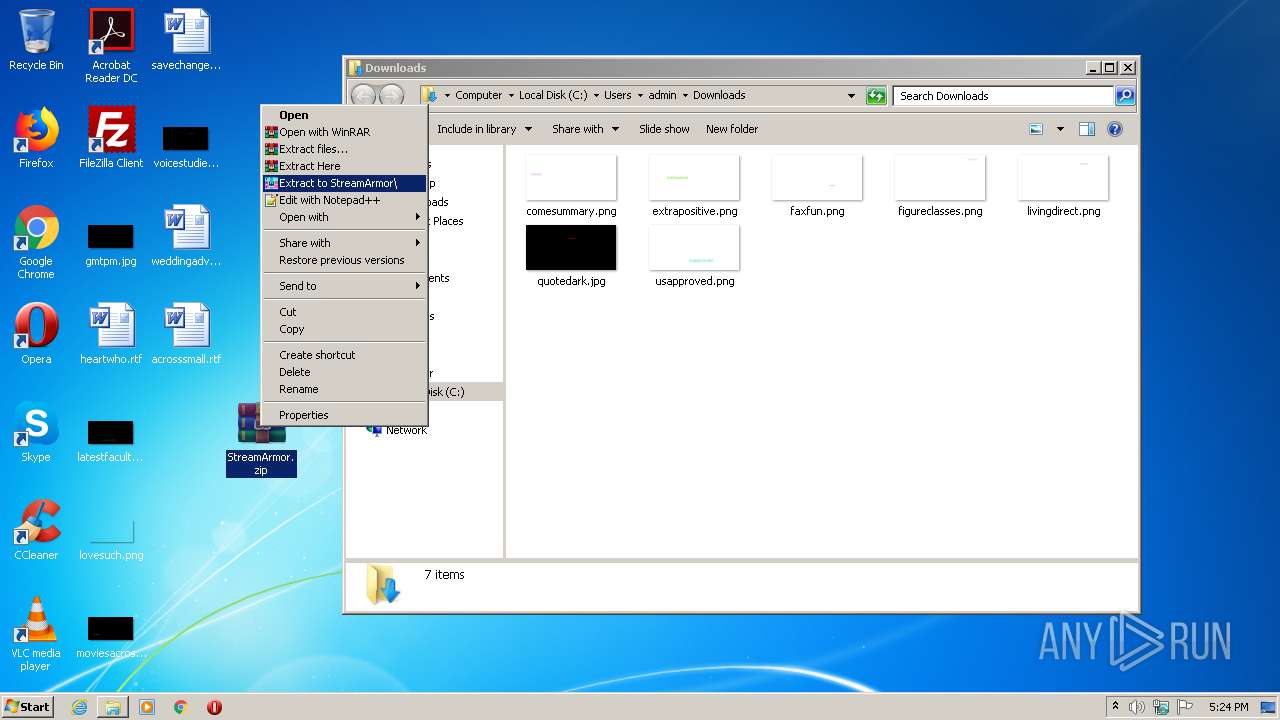The width and height of the screenshot is (1280, 720).
Task: Open lovesuch.png on the desktop
Action: 111,541
